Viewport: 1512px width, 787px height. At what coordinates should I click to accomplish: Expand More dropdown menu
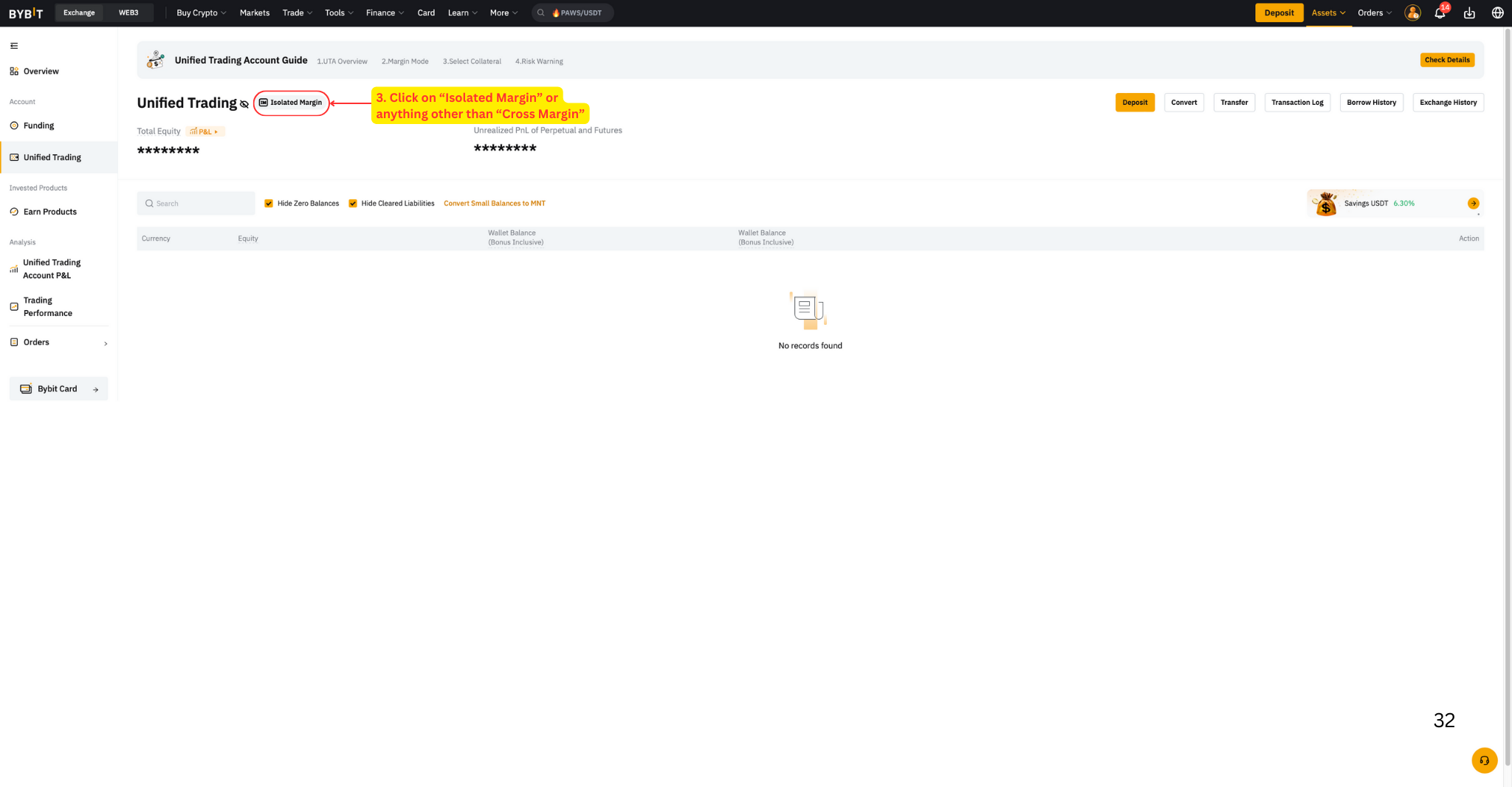coord(504,13)
